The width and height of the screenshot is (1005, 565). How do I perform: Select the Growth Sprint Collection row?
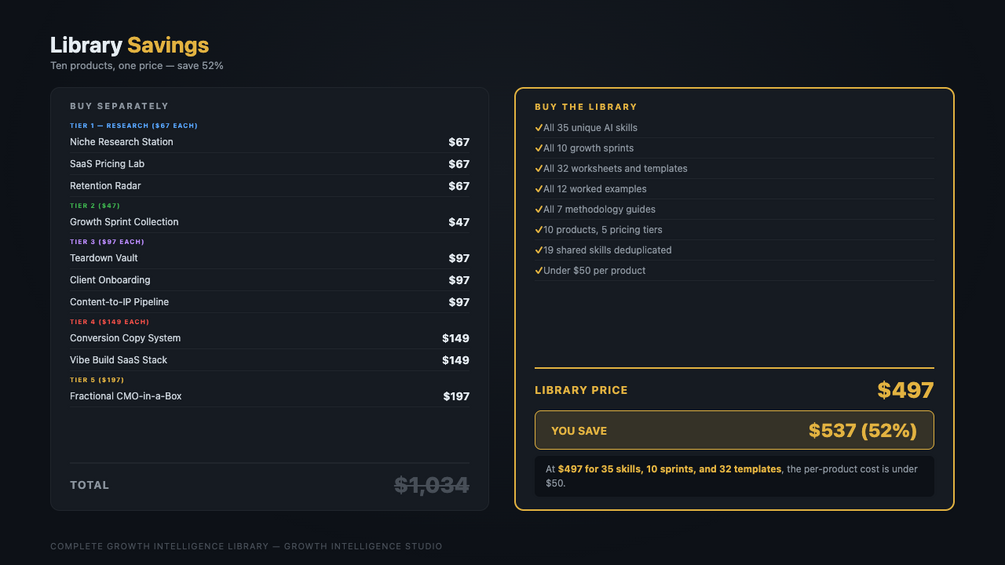coord(269,222)
